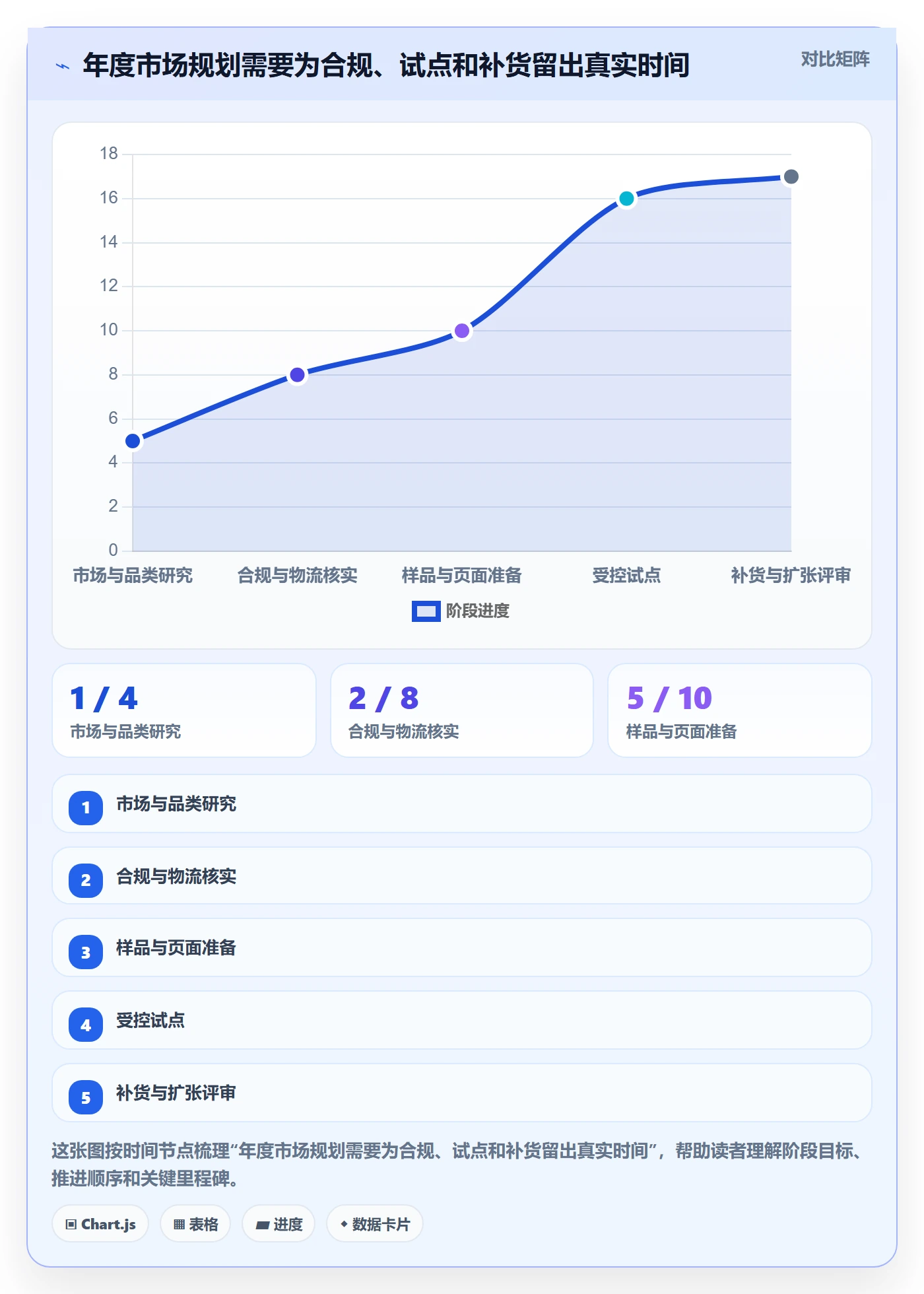Click step badge number 1
The image size is (924, 1294).
click(86, 807)
